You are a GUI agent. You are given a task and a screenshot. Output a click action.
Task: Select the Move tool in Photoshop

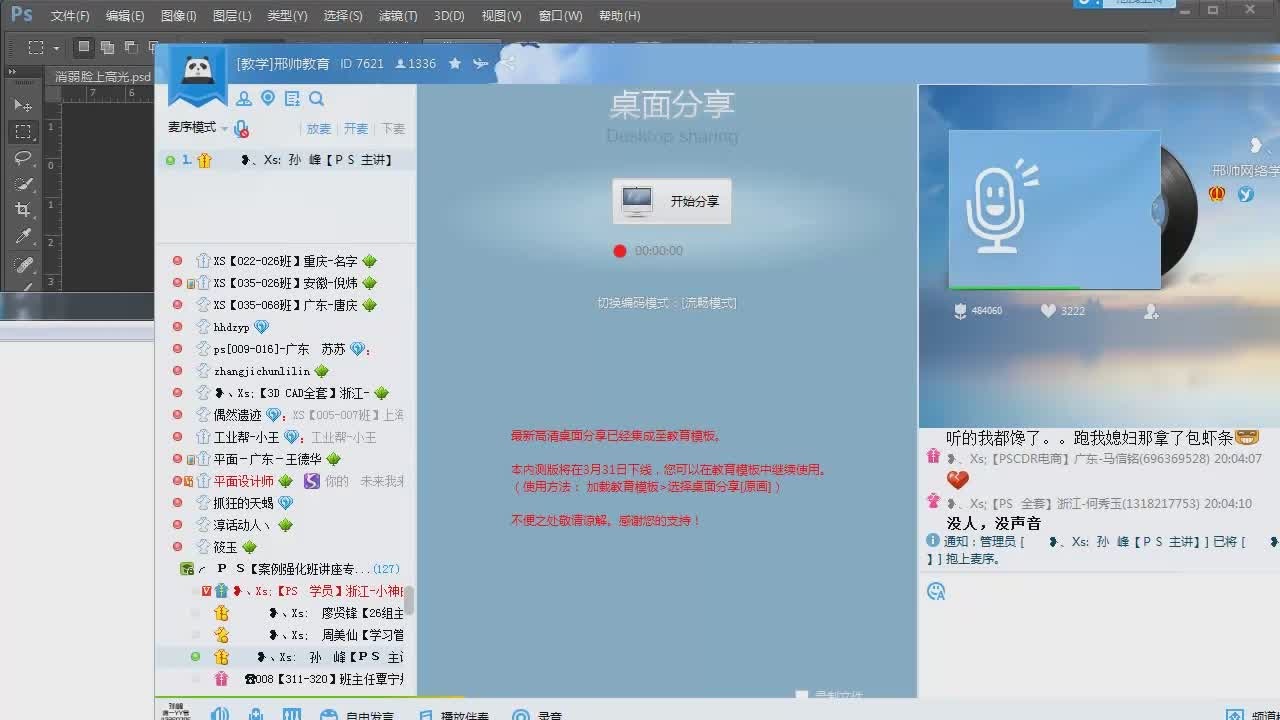click(x=22, y=105)
